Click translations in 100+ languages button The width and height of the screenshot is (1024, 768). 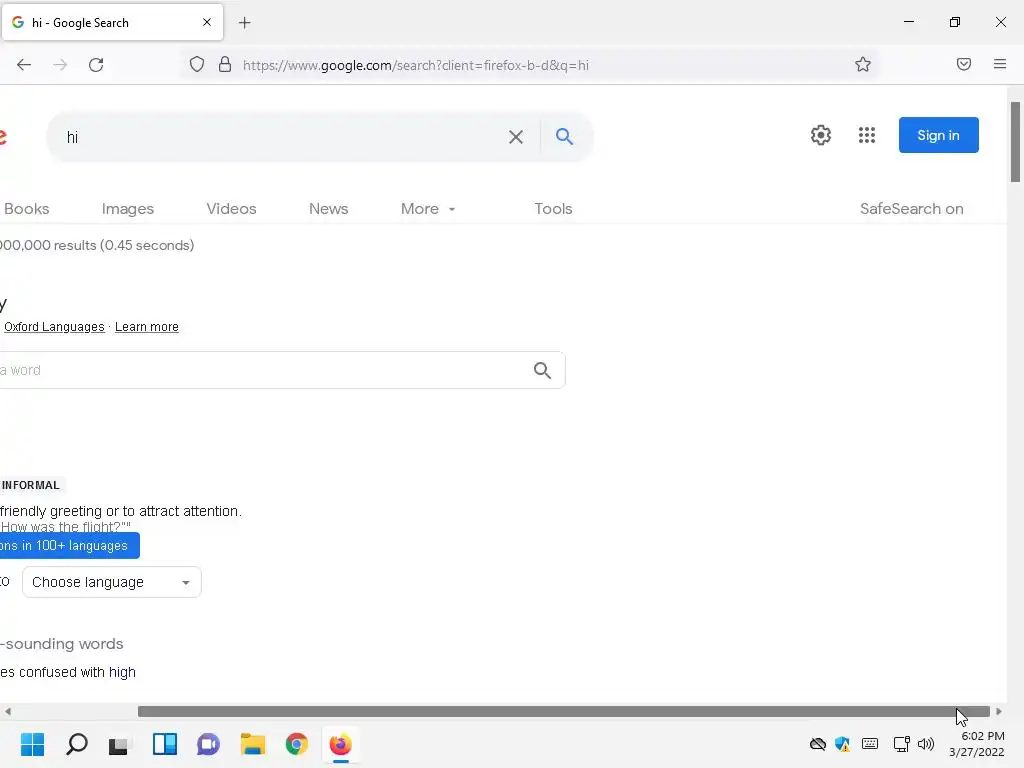tap(69, 545)
